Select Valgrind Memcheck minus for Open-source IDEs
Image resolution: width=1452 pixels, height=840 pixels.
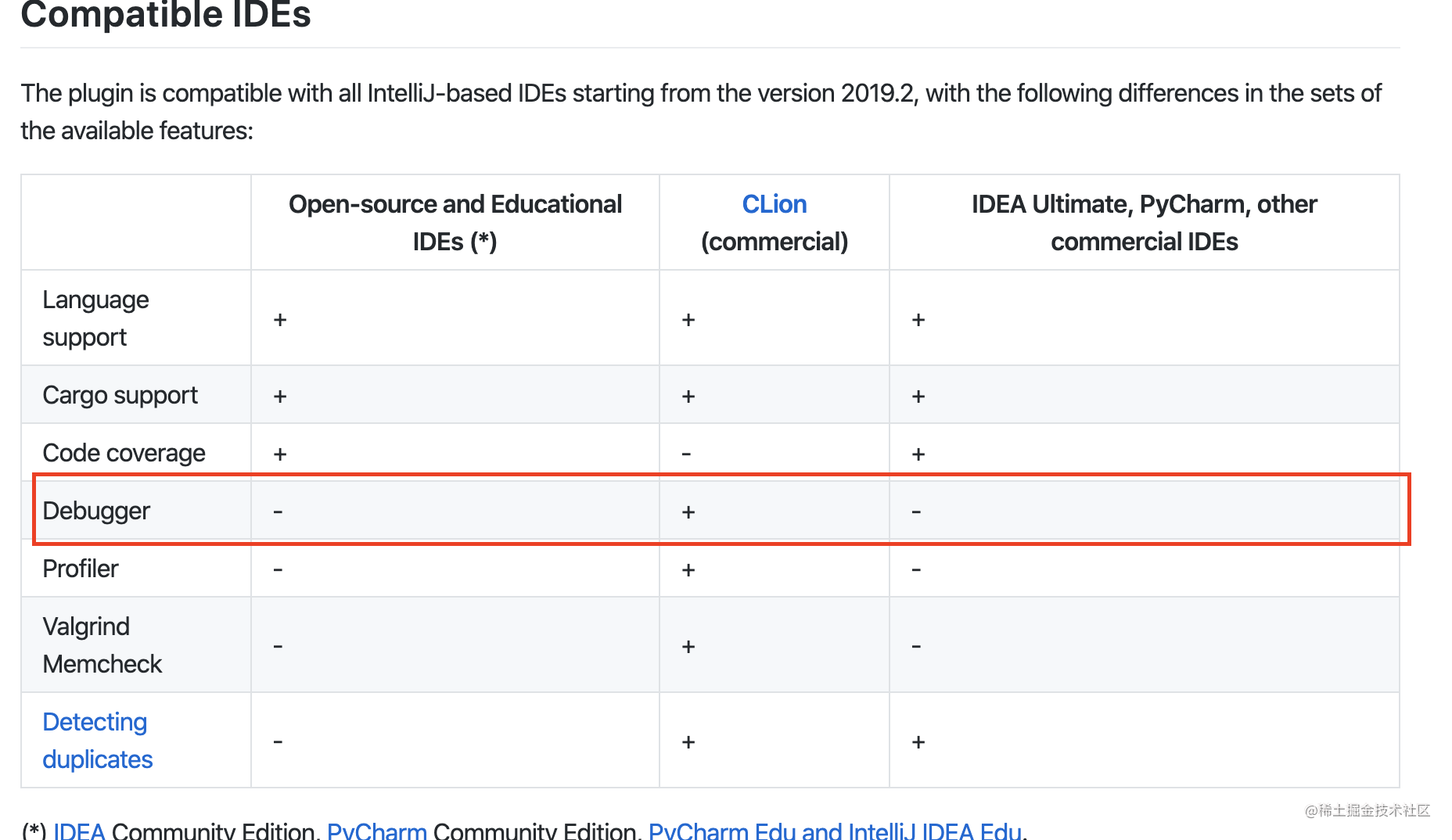[278, 646]
